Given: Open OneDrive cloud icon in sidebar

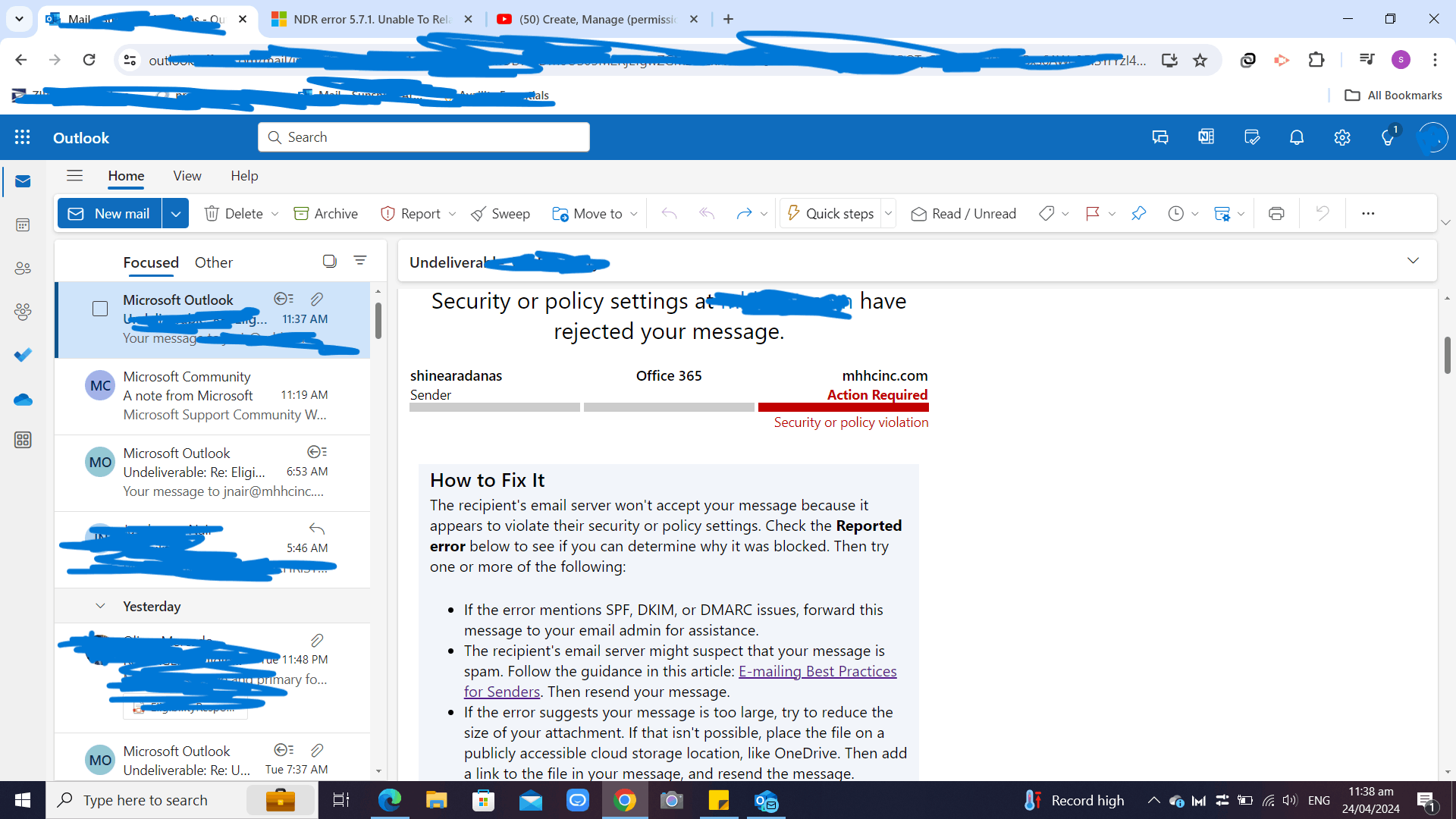Looking at the screenshot, I should [23, 400].
